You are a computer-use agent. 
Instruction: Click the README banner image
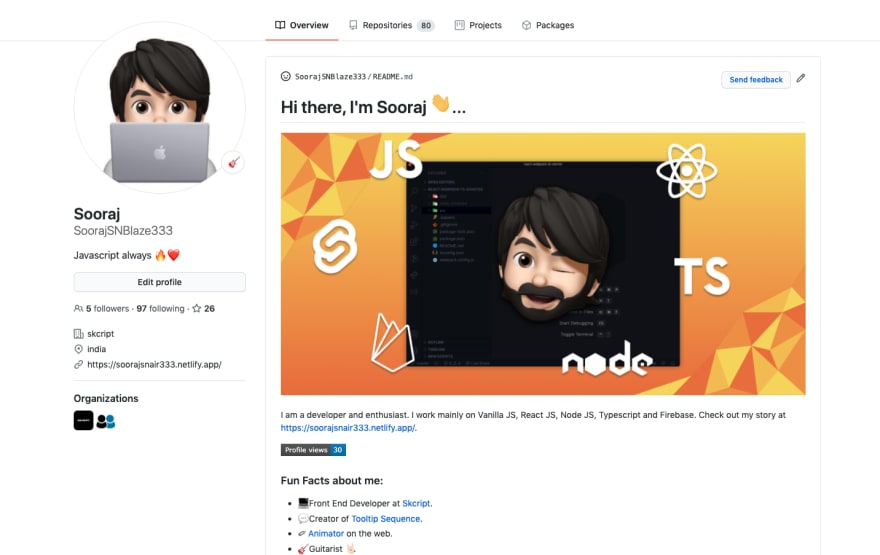[x=543, y=264]
